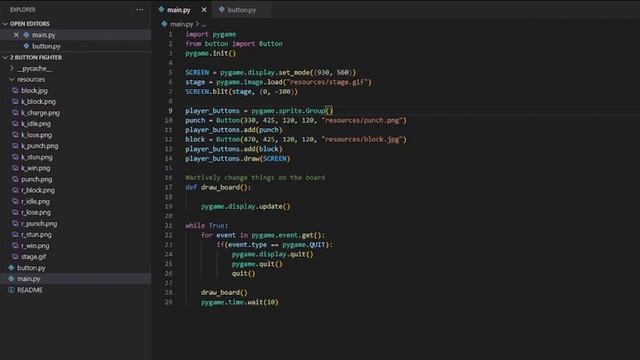The image size is (640, 360).
Task: Click Python icon beside button.py in file tree
Action: point(11,268)
